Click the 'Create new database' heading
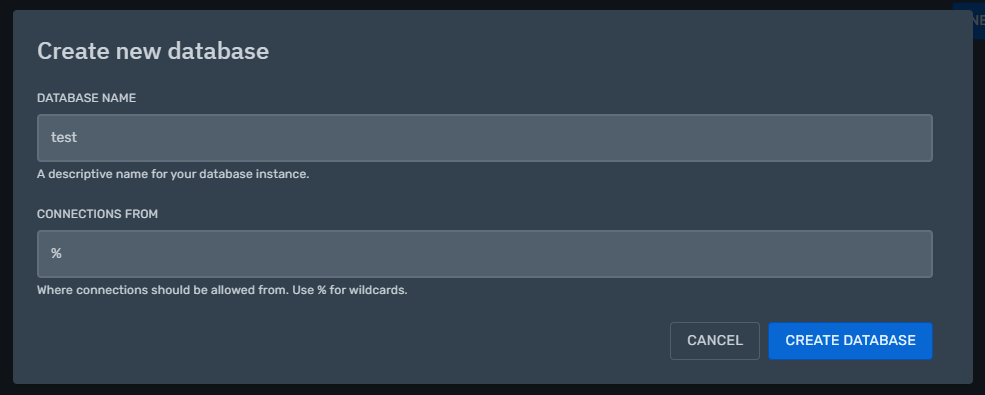 pos(153,51)
